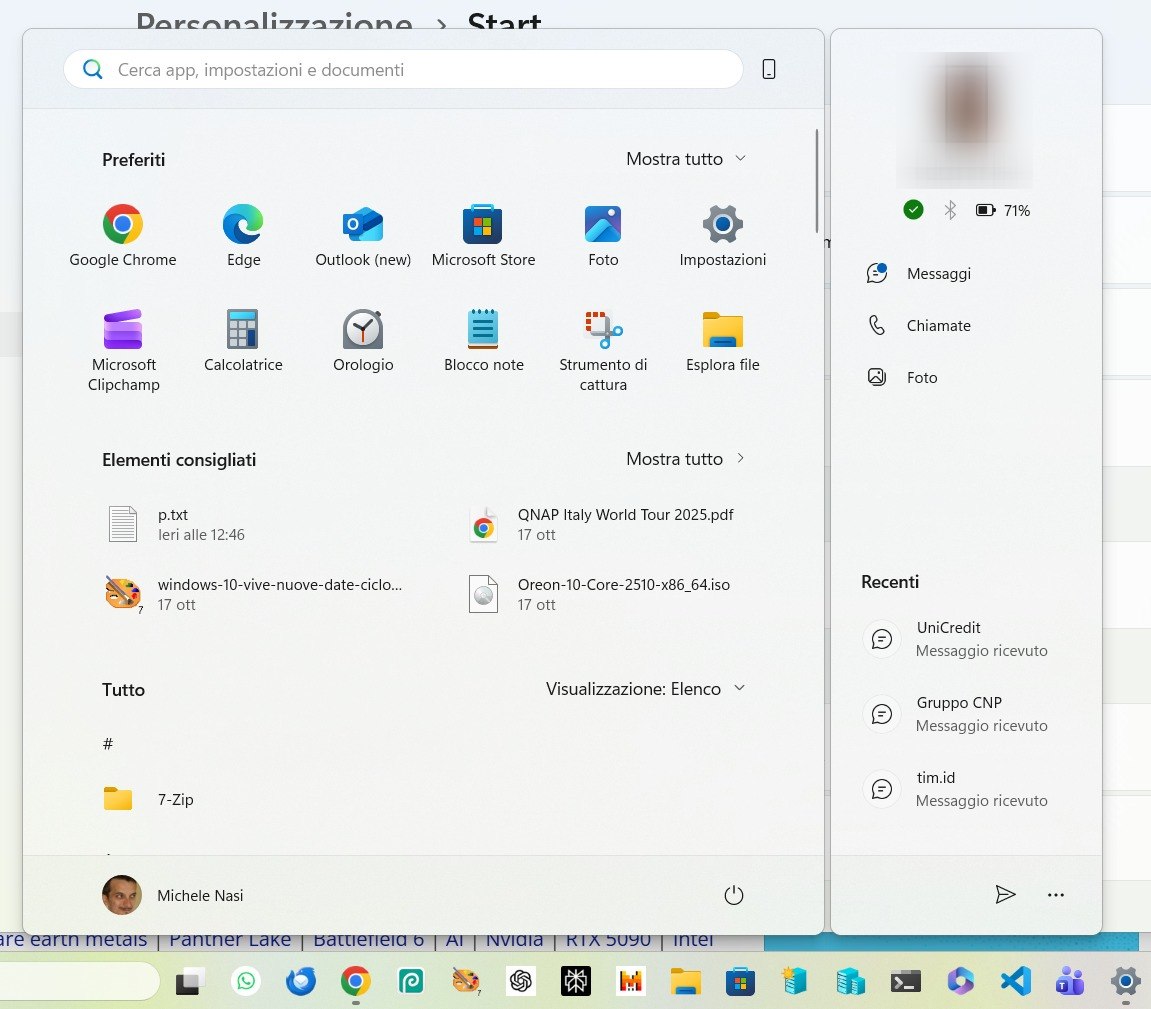Tap the phone search device icon beside search bar
This screenshot has height=1009, width=1151.
(x=768, y=68)
